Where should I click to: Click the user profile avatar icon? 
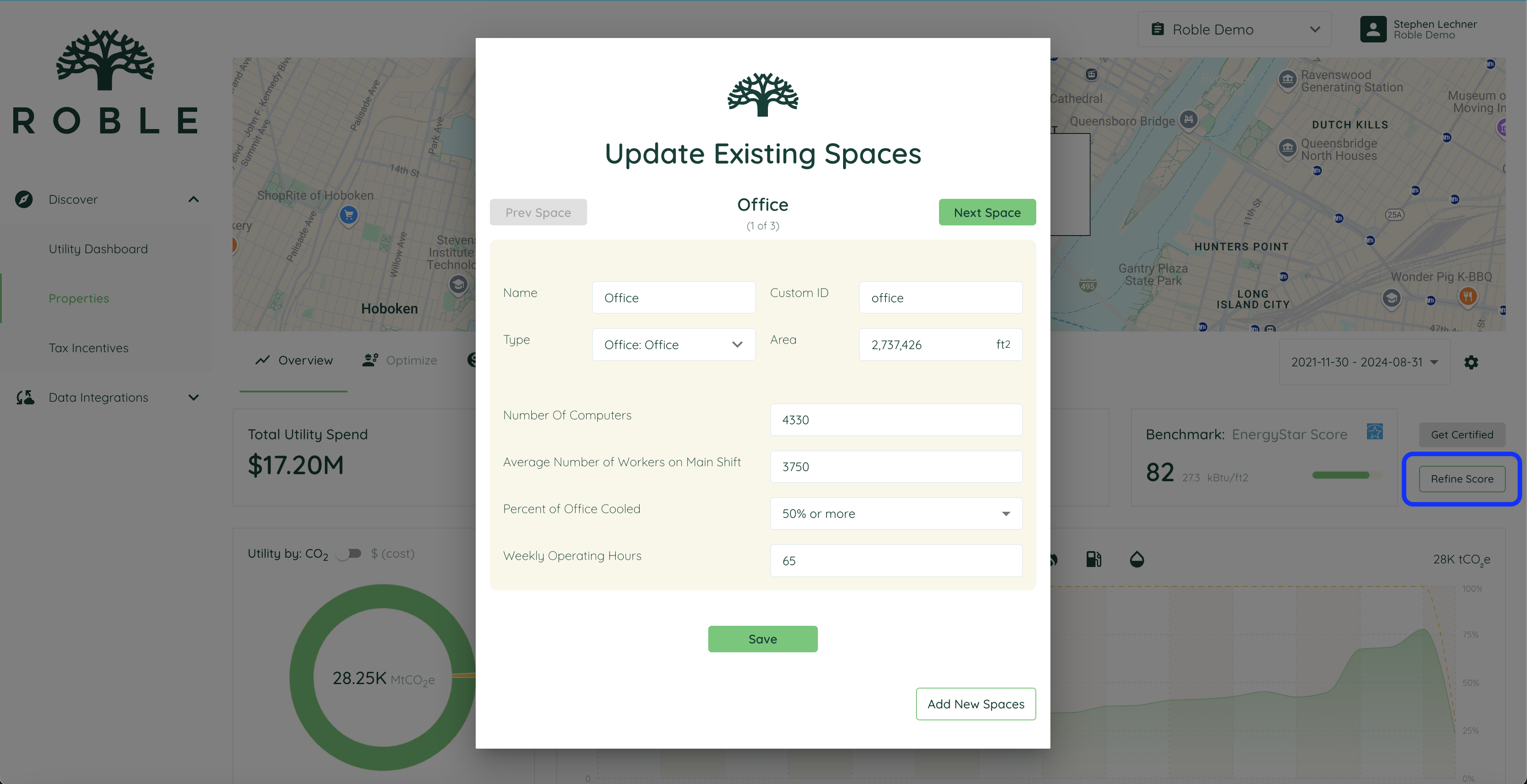tap(1373, 29)
